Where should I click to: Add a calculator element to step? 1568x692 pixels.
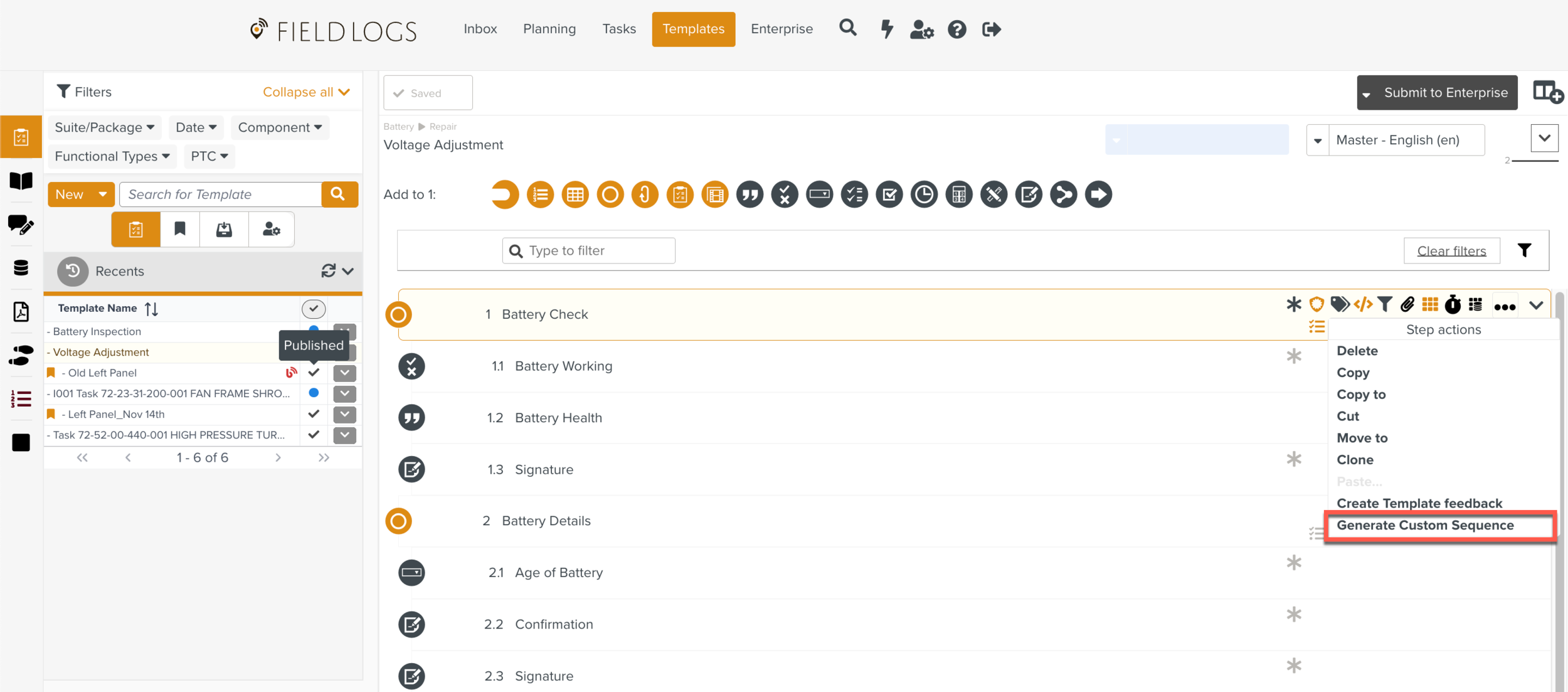coord(959,194)
